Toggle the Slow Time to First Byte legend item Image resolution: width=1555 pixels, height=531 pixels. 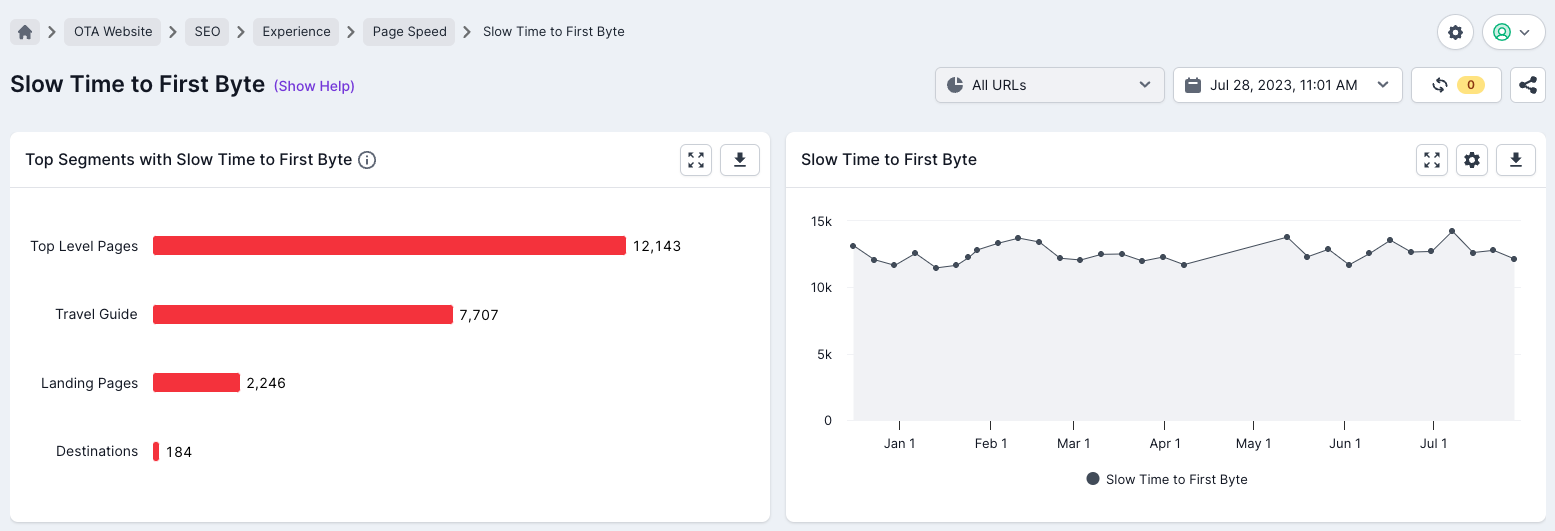click(1166, 479)
